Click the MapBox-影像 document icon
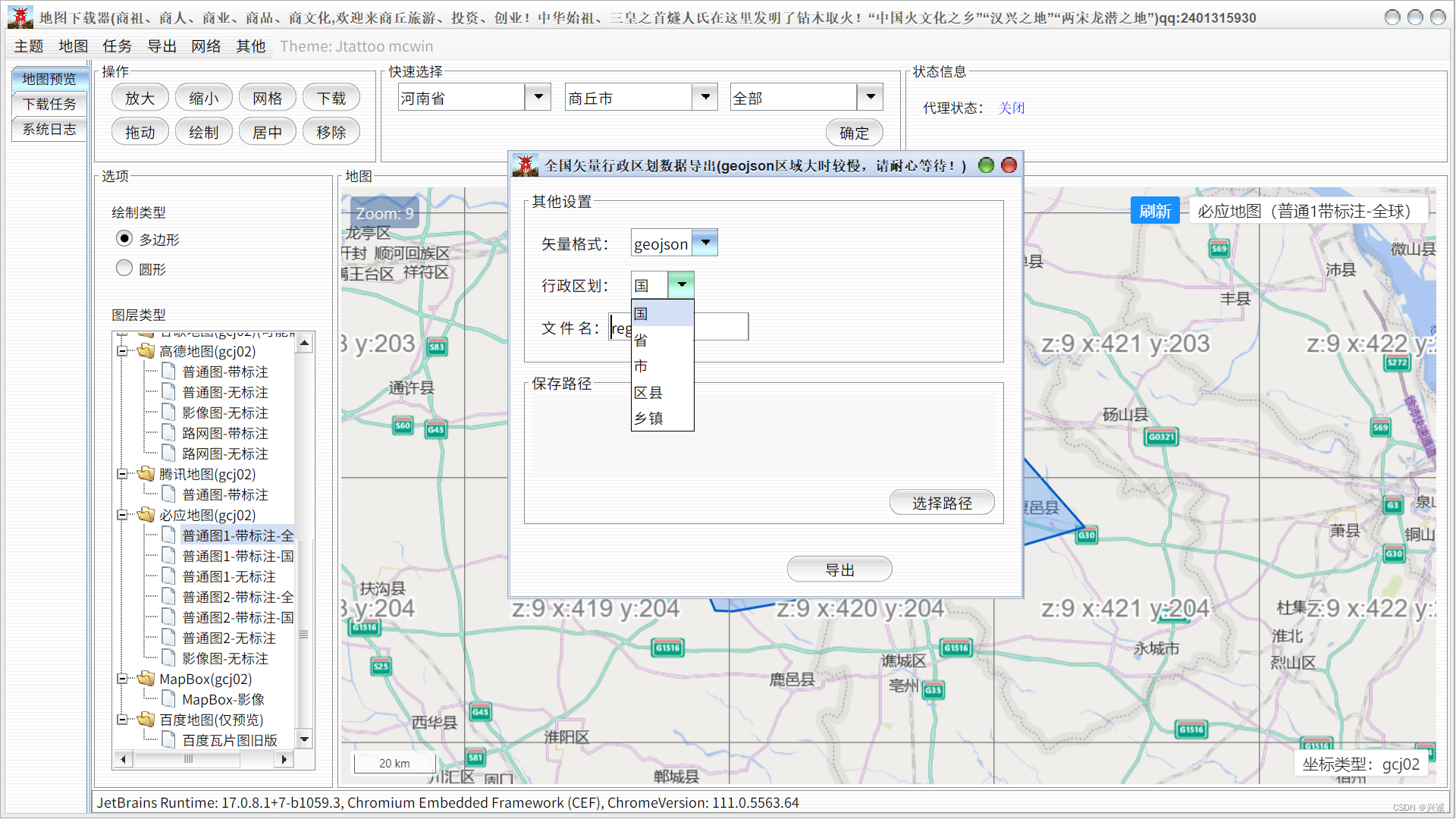Screen dimensions: 1456x819 point(168,699)
